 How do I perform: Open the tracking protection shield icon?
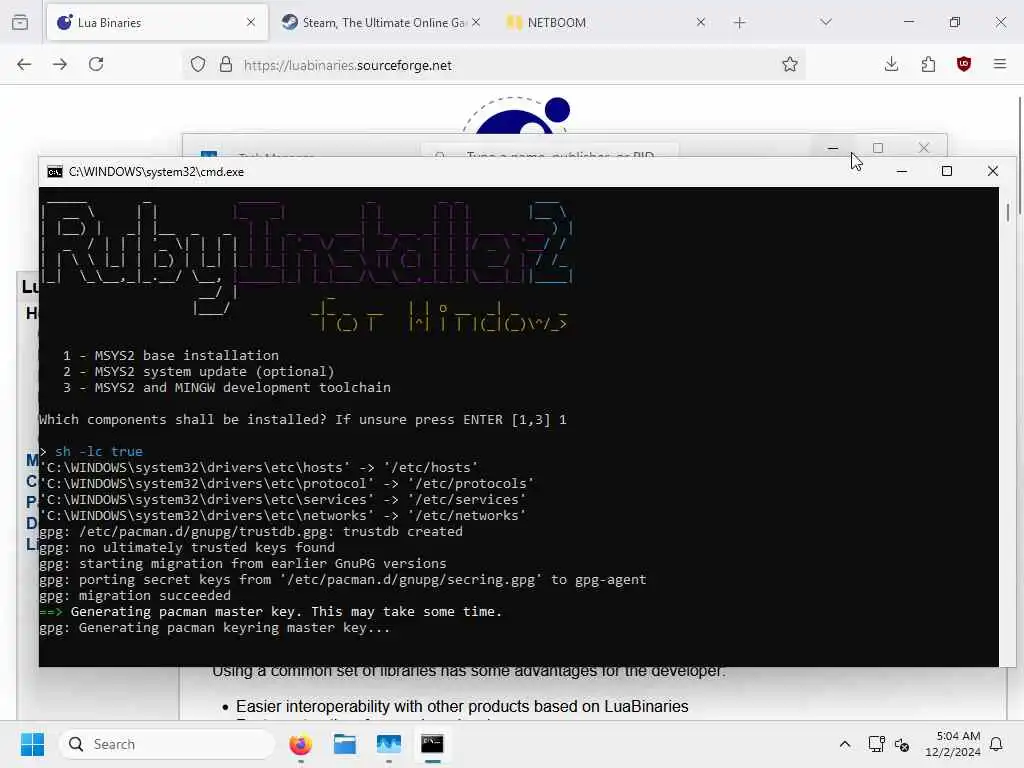pos(198,65)
